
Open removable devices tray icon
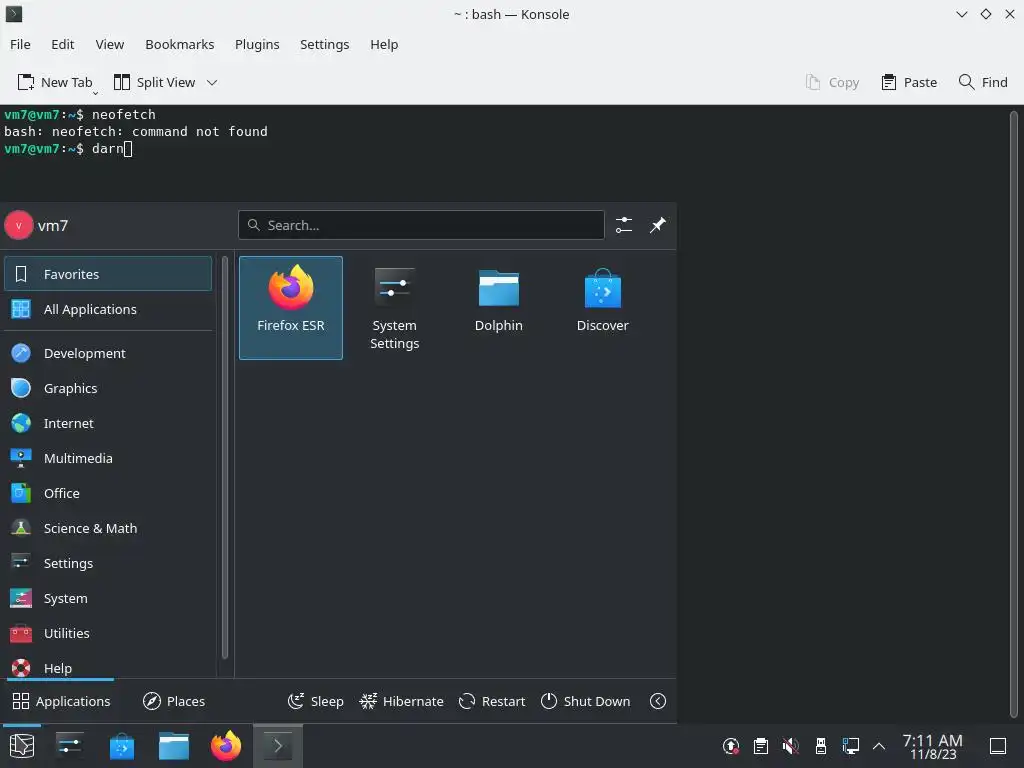(x=821, y=746)
